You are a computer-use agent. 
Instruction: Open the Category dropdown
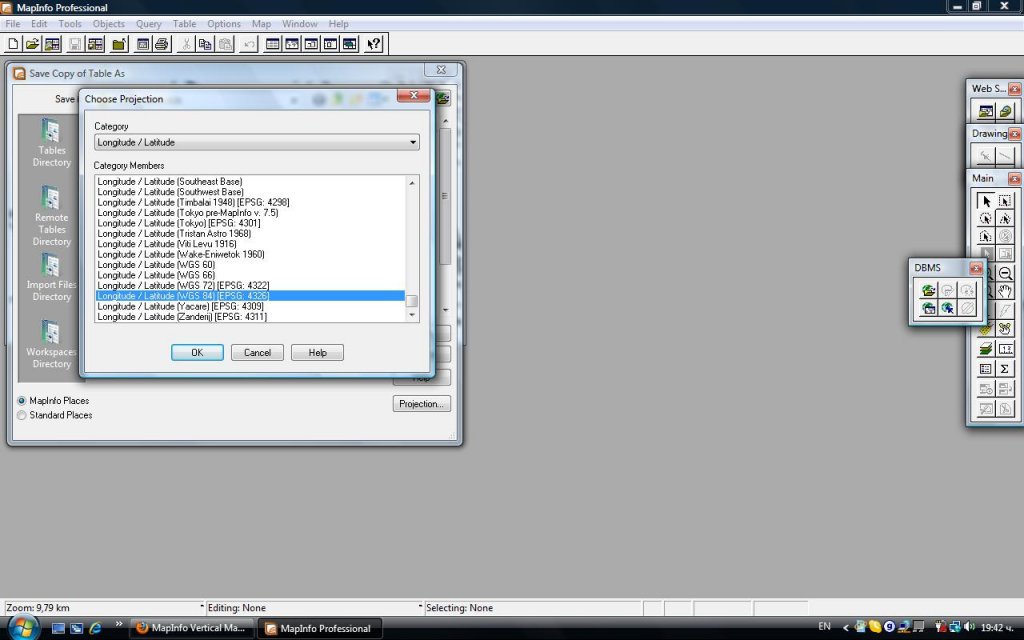click(x=257, y=142)
